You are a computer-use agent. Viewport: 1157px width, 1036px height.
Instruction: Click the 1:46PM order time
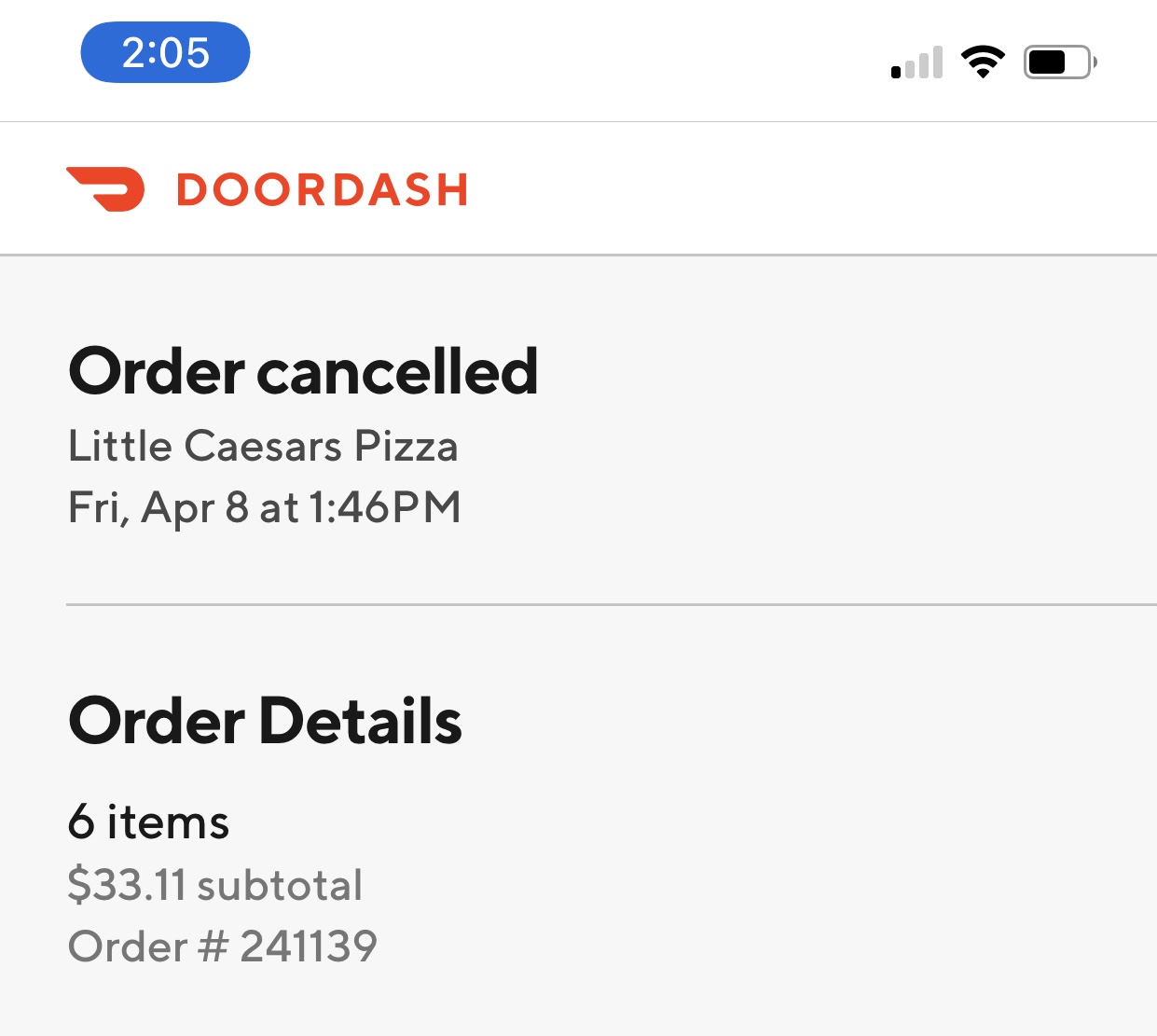385,508
